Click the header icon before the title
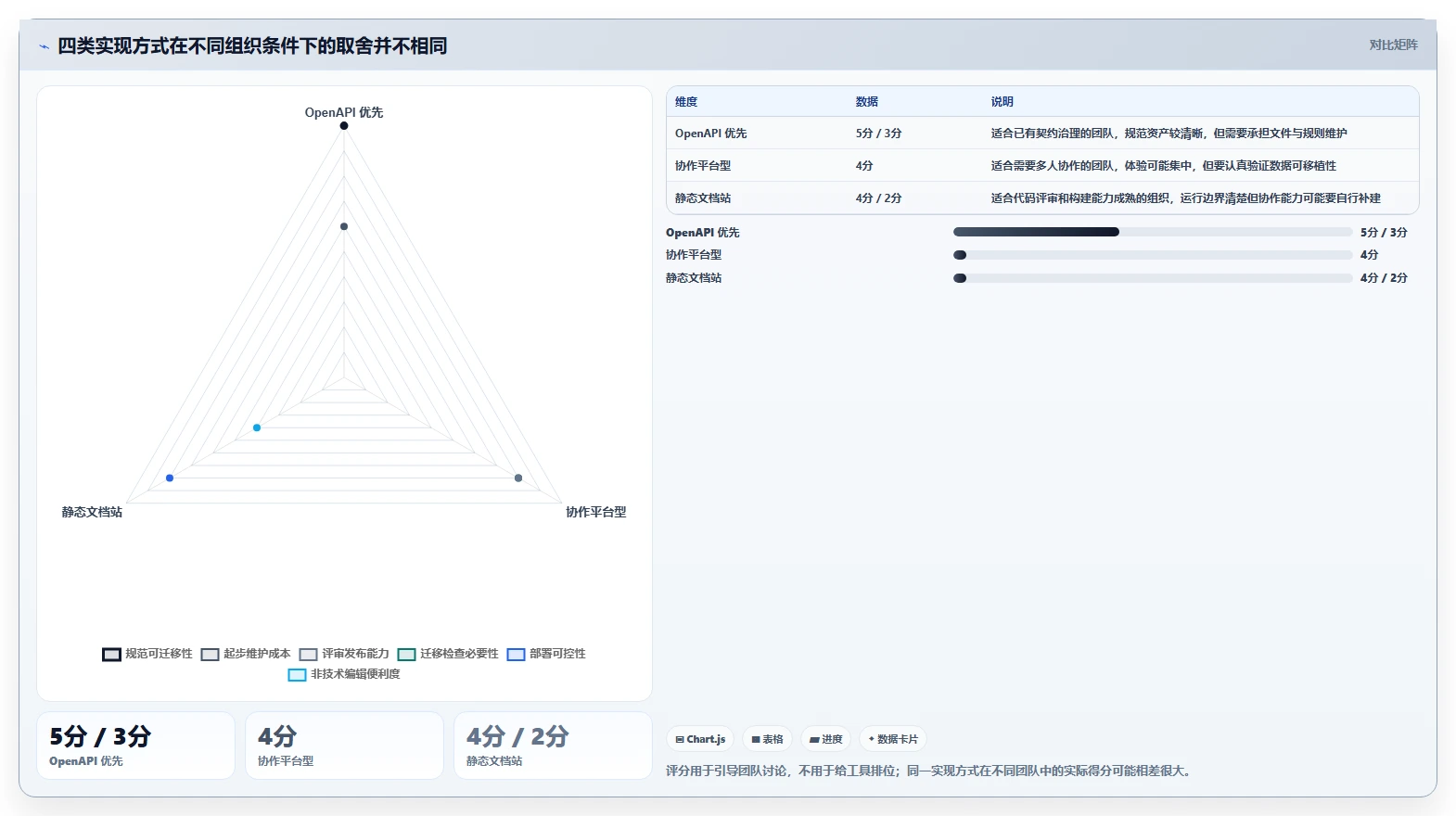This screenshot has width=1456, height=816. coord(44,46)
